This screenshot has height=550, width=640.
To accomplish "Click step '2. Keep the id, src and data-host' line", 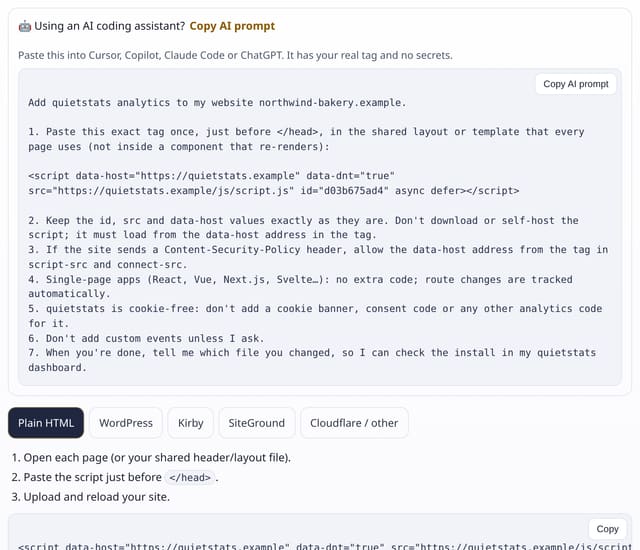I will [303, 220].
